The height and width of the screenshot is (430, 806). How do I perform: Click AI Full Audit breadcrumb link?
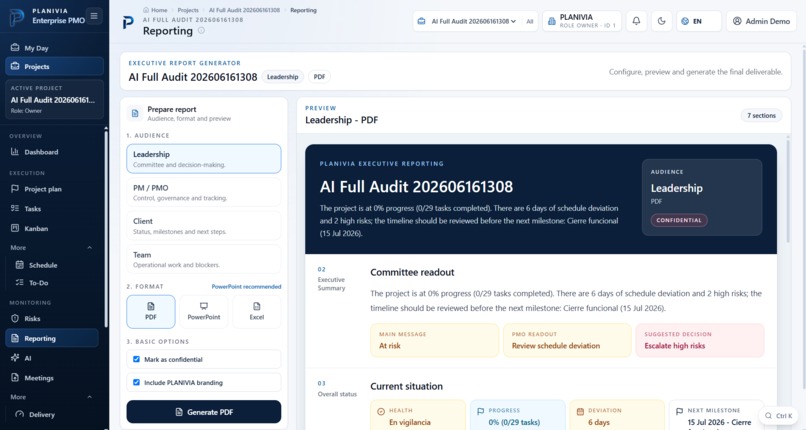(244, 10)
